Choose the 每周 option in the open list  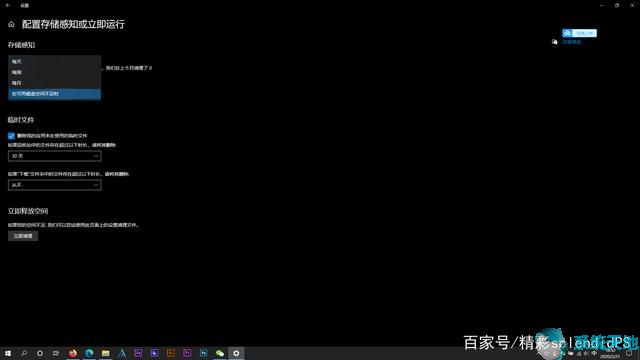point(54,72)
